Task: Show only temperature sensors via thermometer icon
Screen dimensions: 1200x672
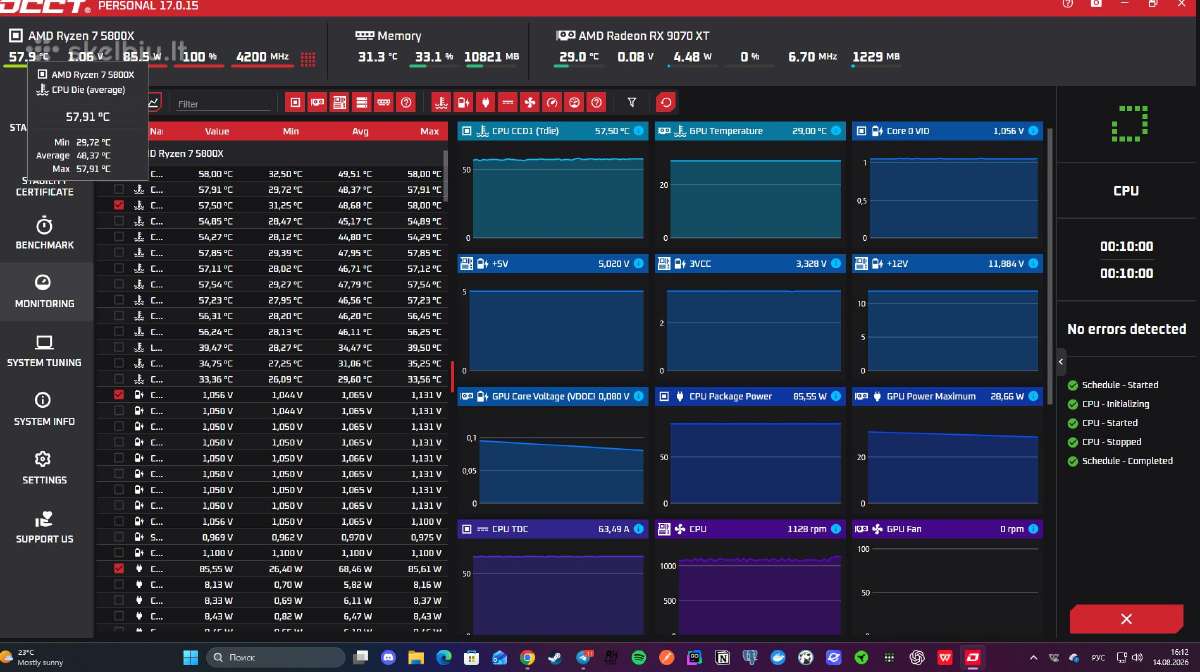Action: pyautogui.click(x=441, y=102)
